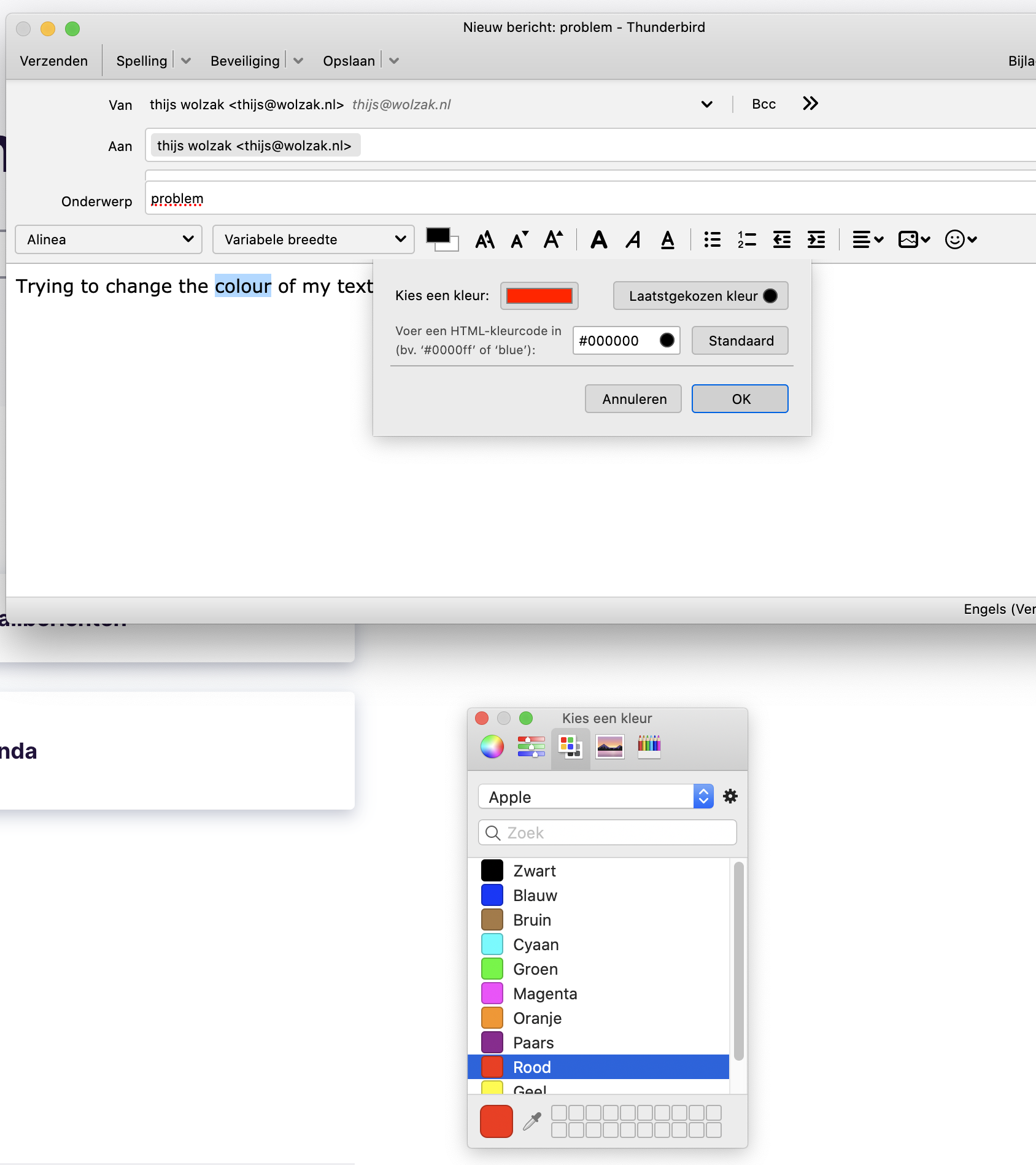Click the Spelling toolbar button

pos(142,61)
